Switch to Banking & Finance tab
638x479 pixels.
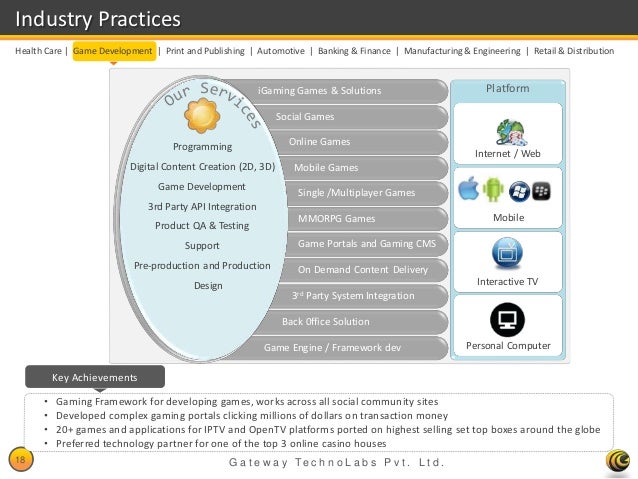354,51
